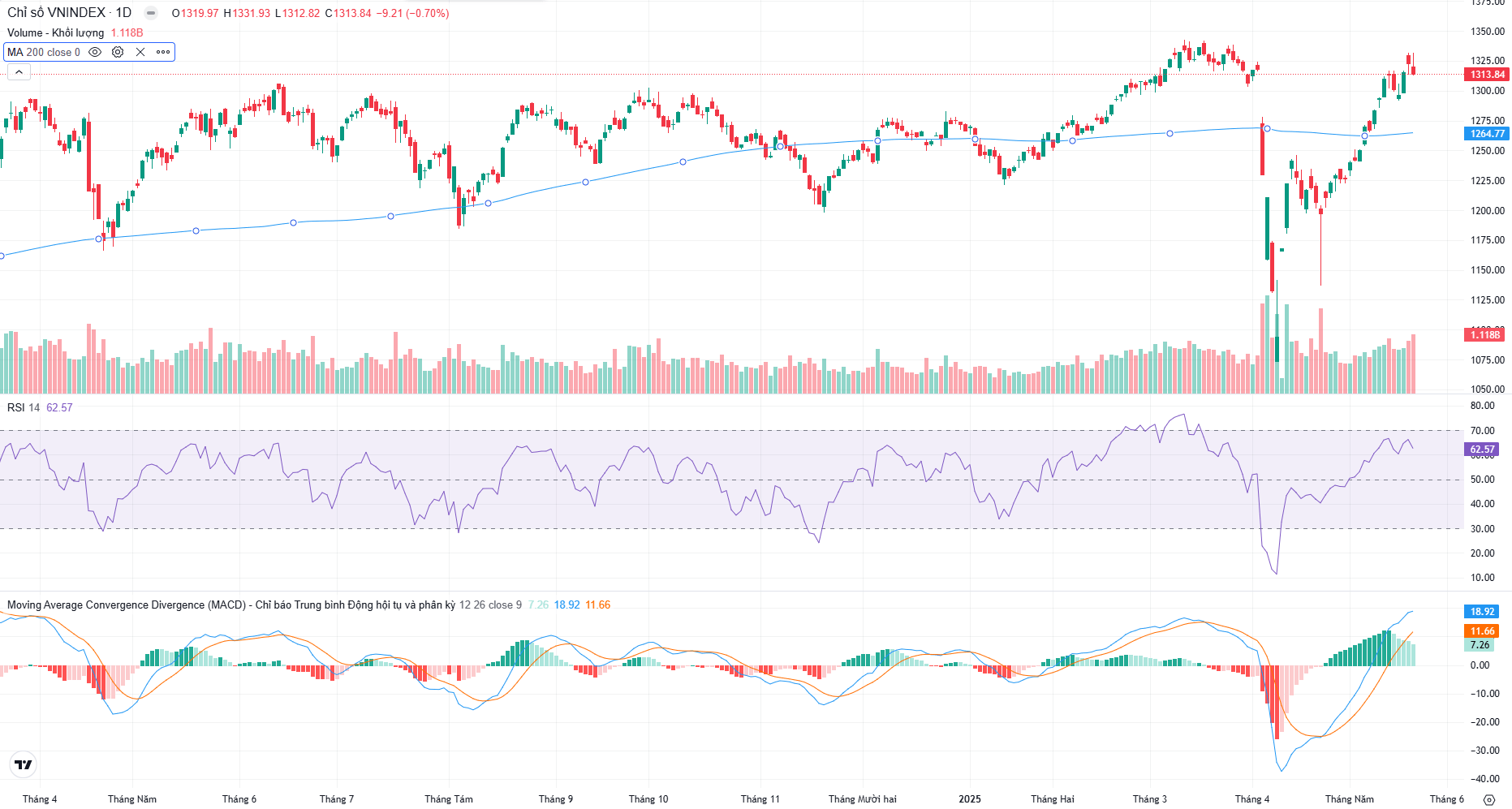Collapse the indicator legend with chevron
This screenshot has height=809, width=1512.
(x=19, y=72)
